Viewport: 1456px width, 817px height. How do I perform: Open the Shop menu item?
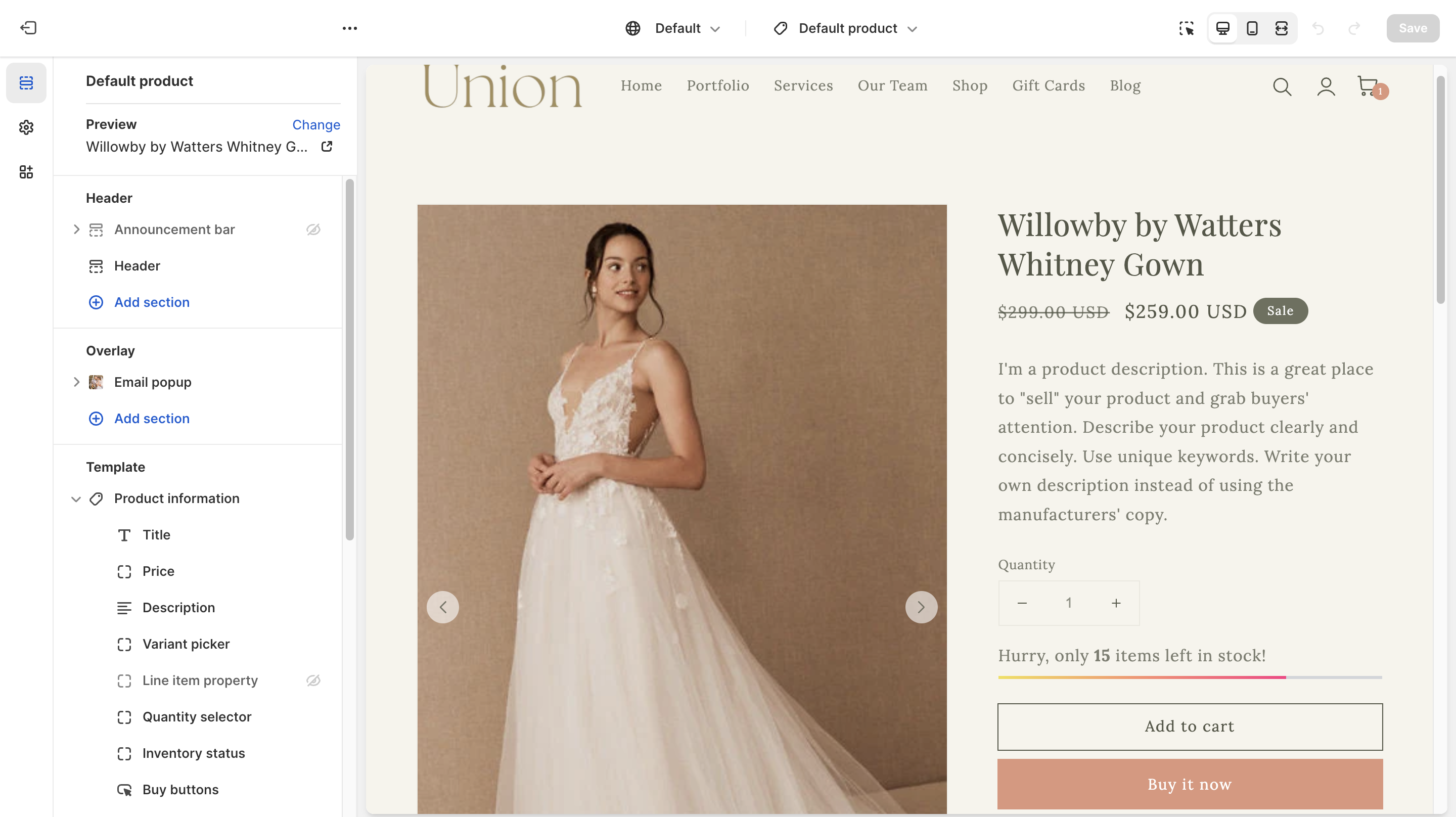click(x=969, y=86)
